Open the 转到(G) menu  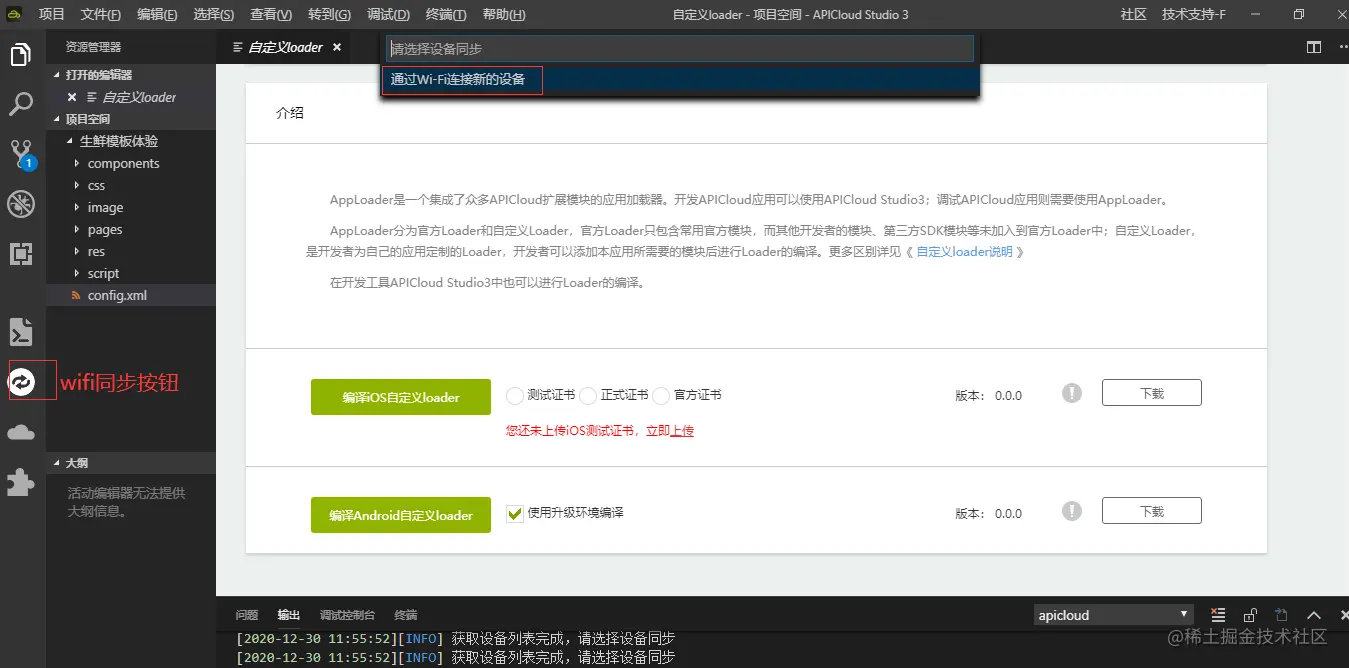tap(329, 15)
